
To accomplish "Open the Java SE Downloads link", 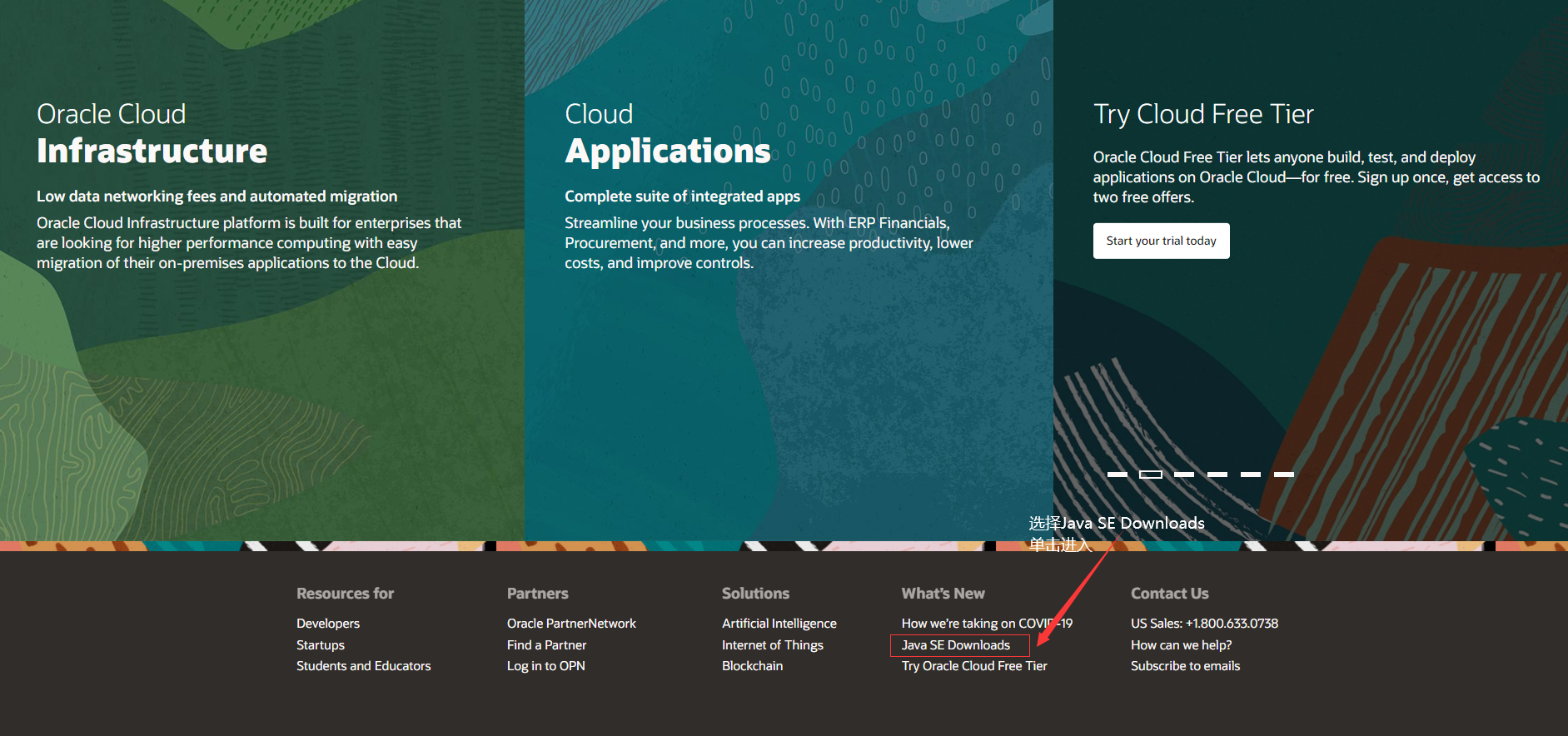I will pos(955,645).
